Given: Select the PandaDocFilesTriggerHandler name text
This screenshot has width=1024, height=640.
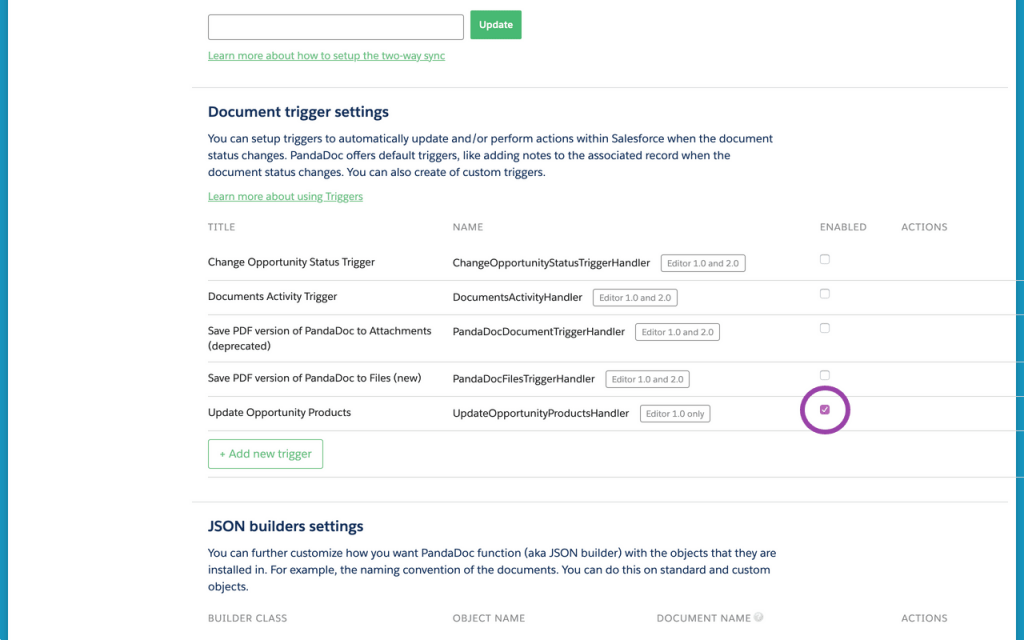Looking at the screenshot, I should tap(524, 379).
